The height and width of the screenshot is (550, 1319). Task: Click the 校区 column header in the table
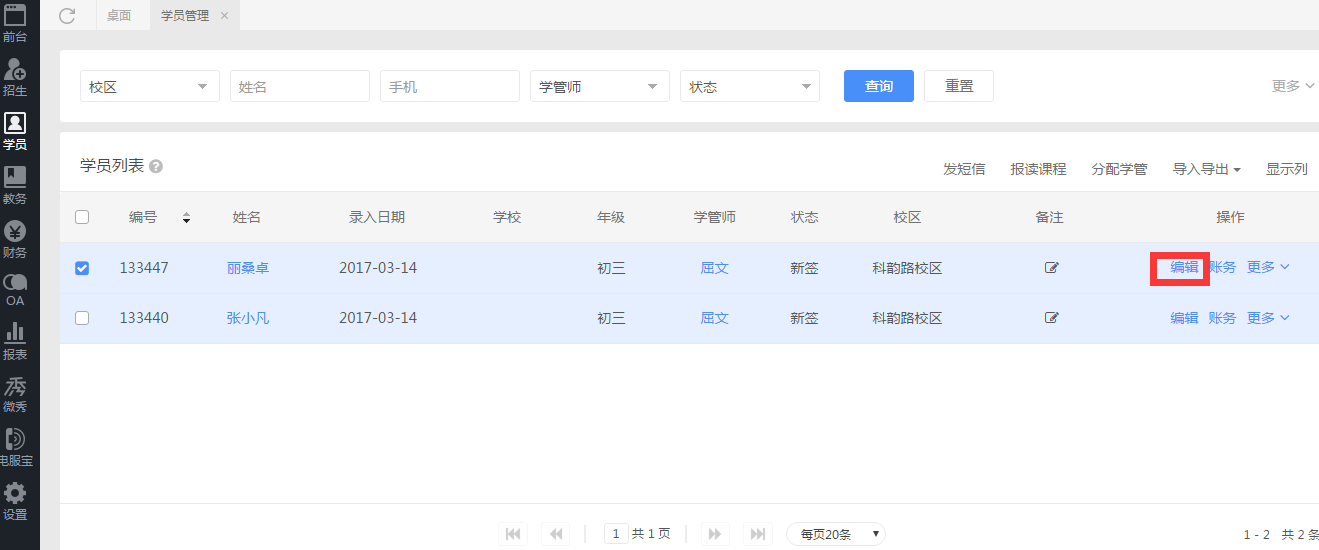907,217
